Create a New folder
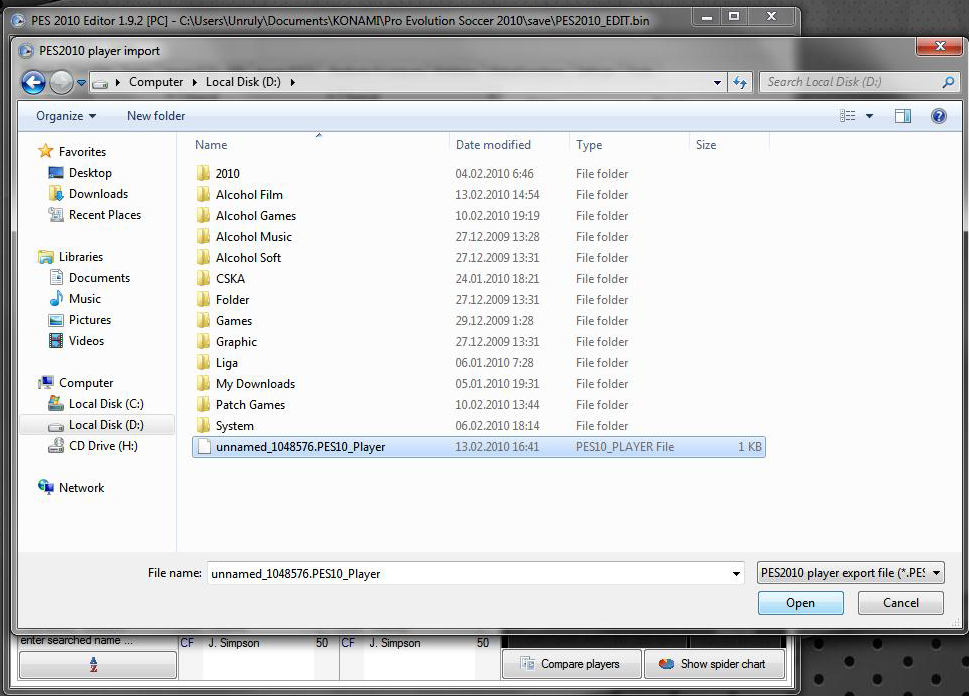This screenshot has width=969, height=696. point(156,116)
